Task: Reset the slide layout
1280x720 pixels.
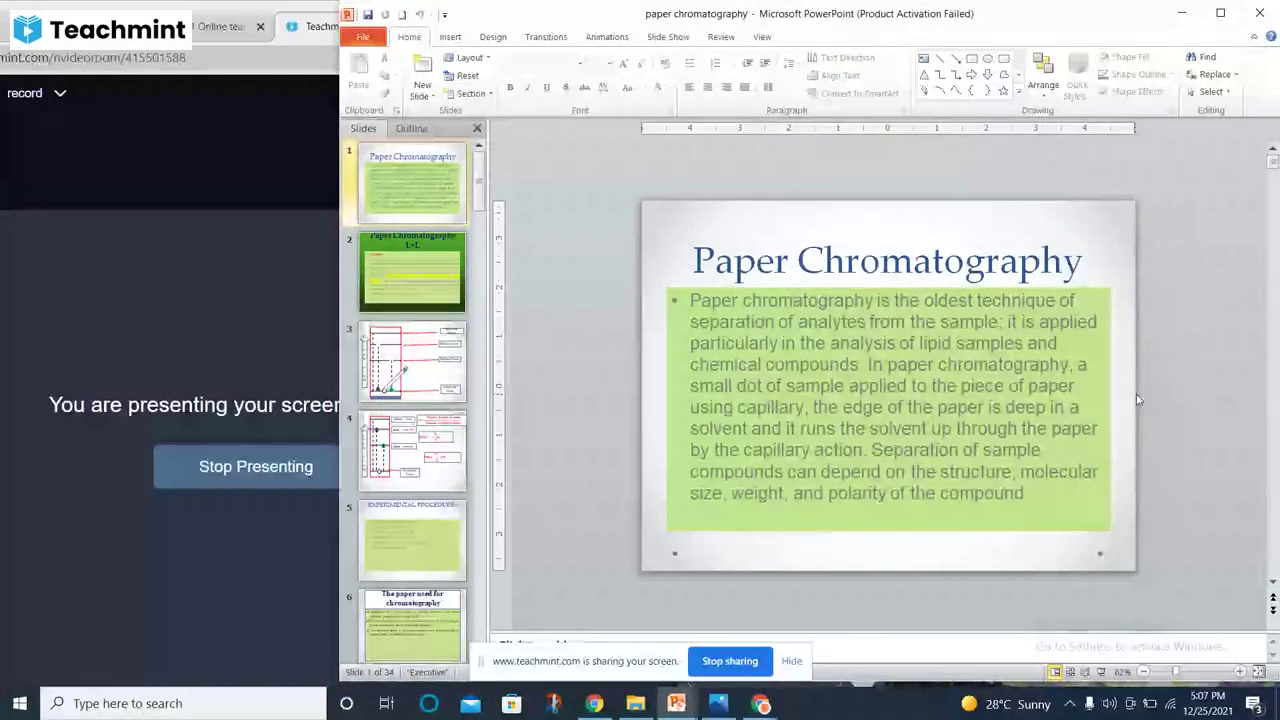Action: [x=461, y=76]
